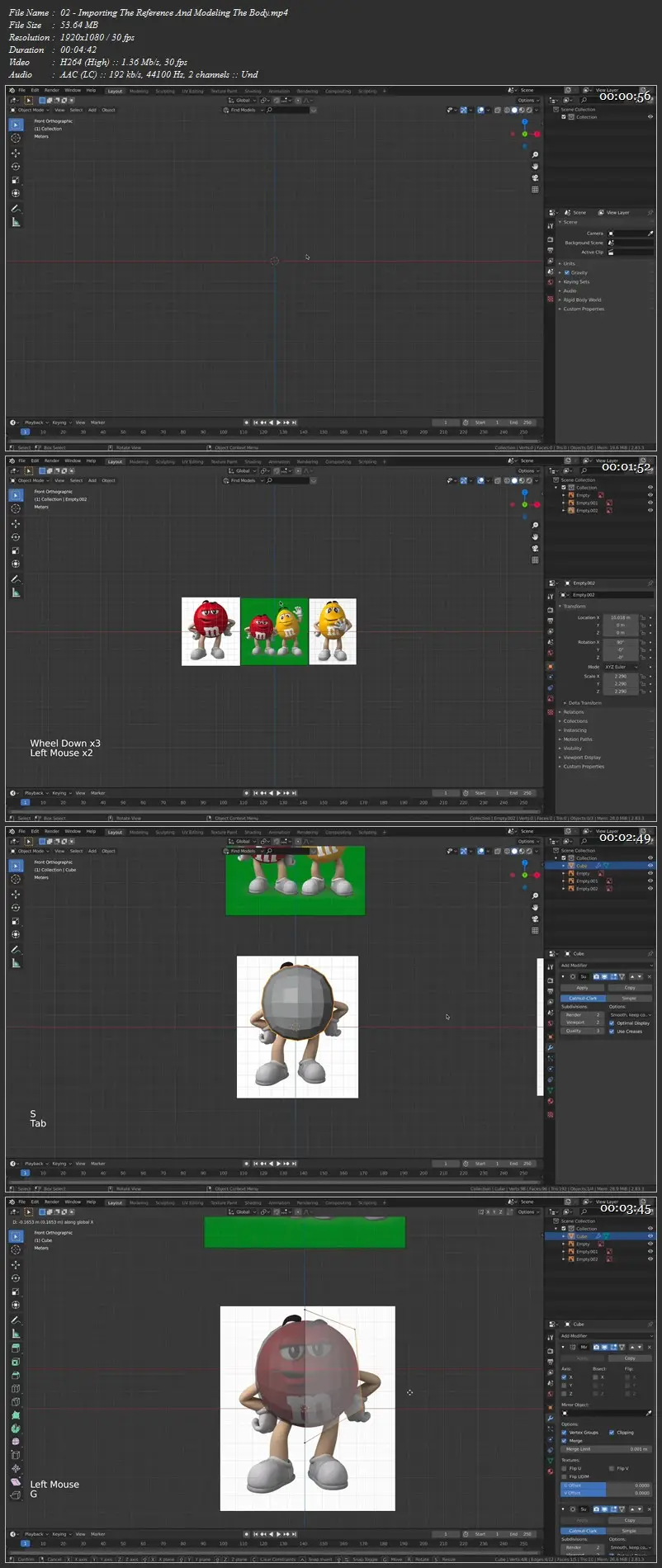Click Copy on the Mirror modifier in 00:03:45
This screenshot has height=1568, width=662.
point(630,1358)
